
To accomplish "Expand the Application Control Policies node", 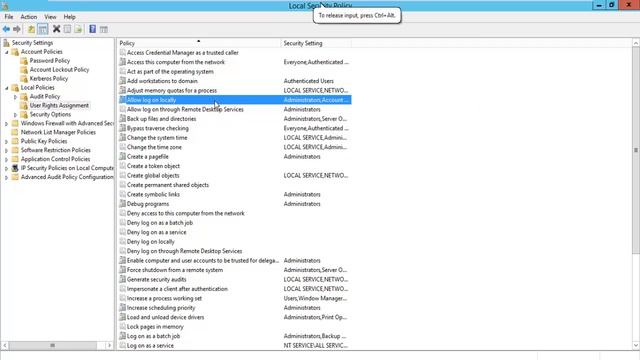I will coord(7,160).
